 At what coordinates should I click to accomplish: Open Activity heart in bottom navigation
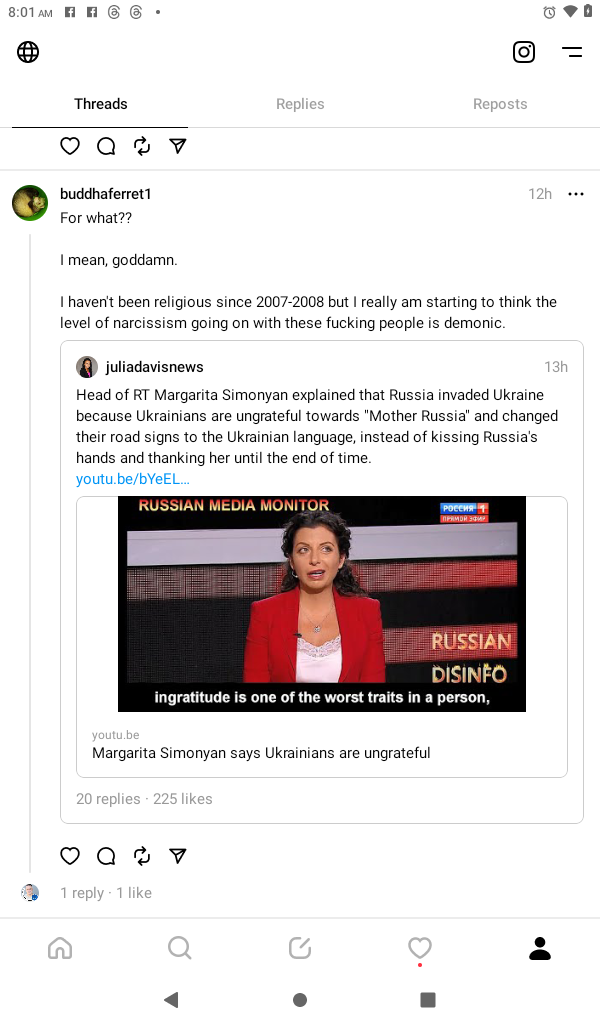[x=420, y=948]
